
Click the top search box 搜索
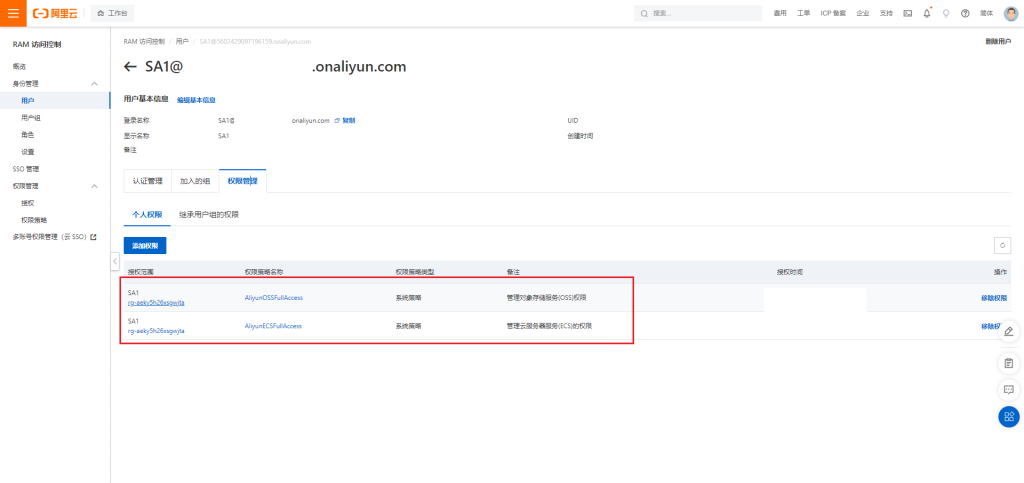[x=697, y=13]
